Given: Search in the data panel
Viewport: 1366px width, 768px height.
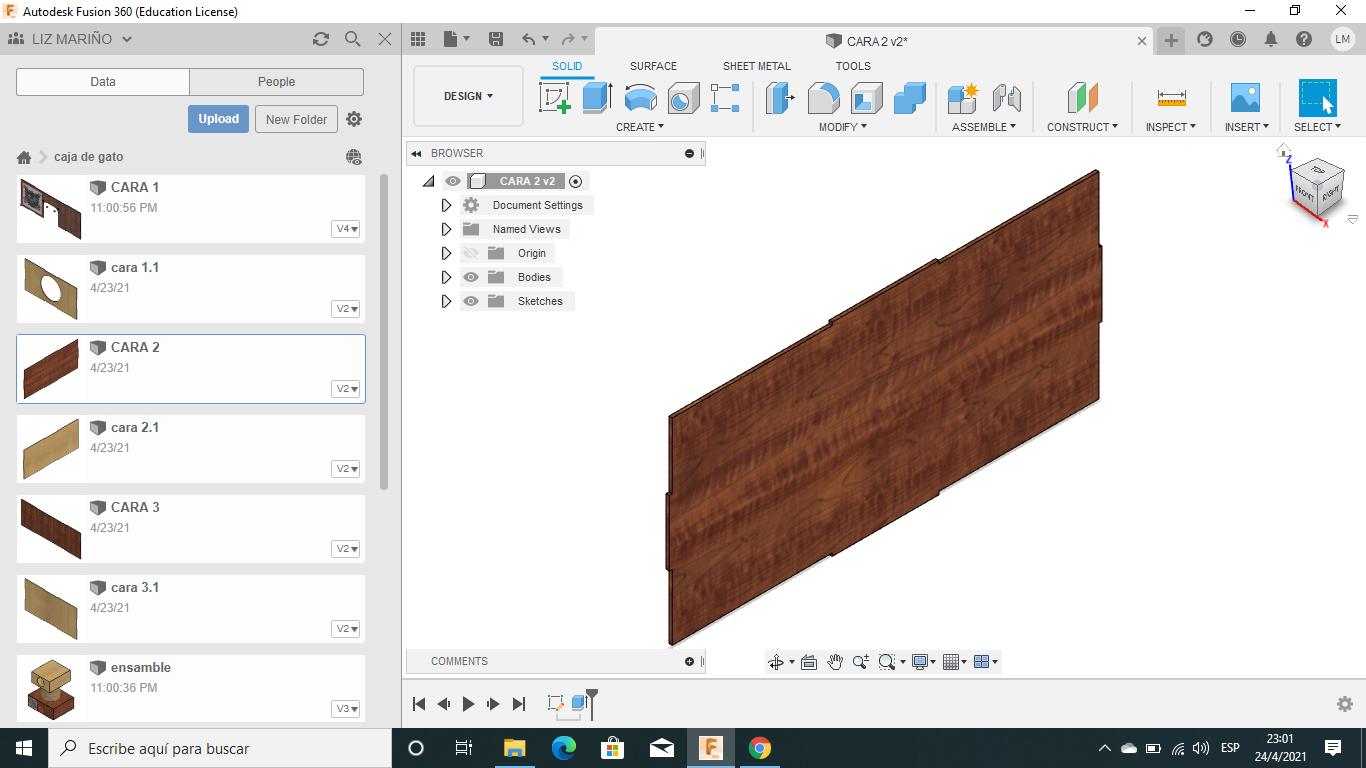Looking at the screenshot, I should tap(353, 39).
